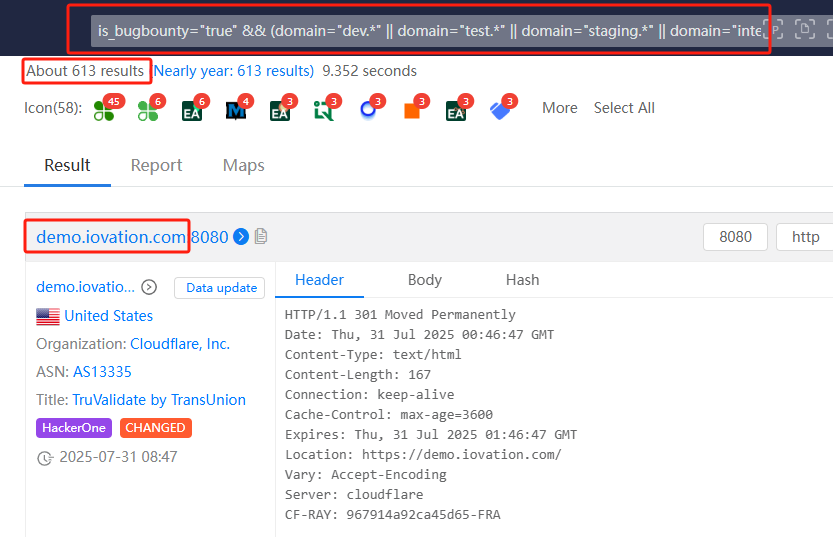
Task: Click the Vary: Accept-Encoding line
Action: coord(366,474)
